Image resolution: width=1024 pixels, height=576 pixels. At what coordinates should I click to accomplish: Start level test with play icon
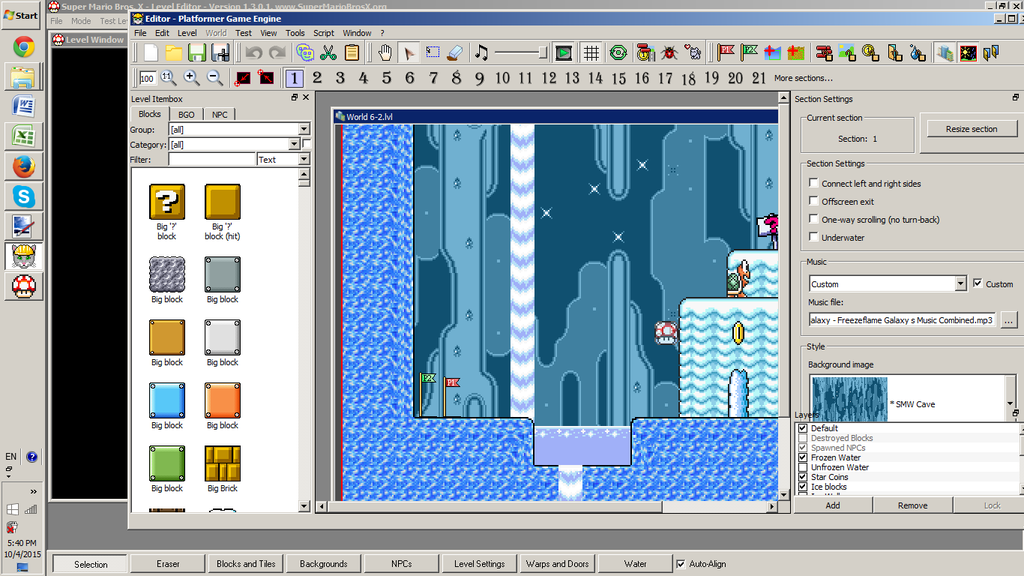click(x=563, y=52)
